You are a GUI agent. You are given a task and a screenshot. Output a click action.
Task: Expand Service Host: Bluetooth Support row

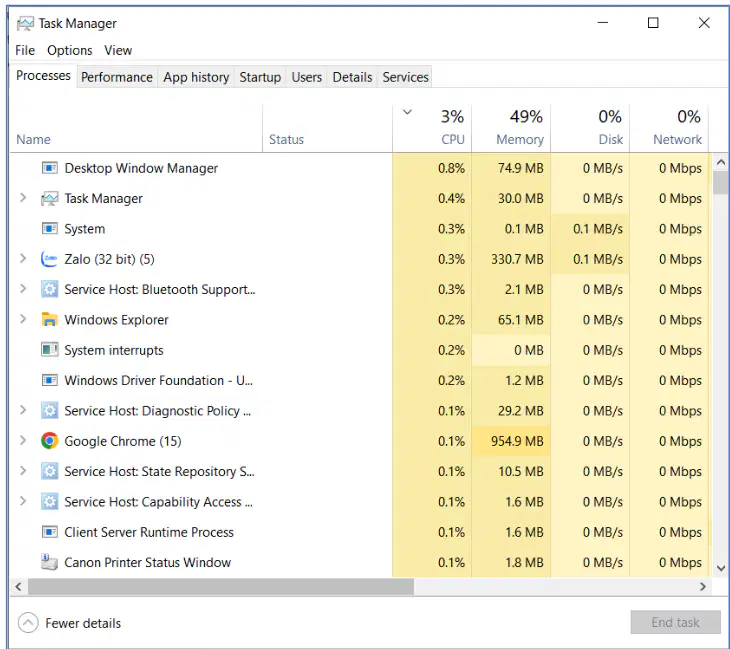[23, 289]
